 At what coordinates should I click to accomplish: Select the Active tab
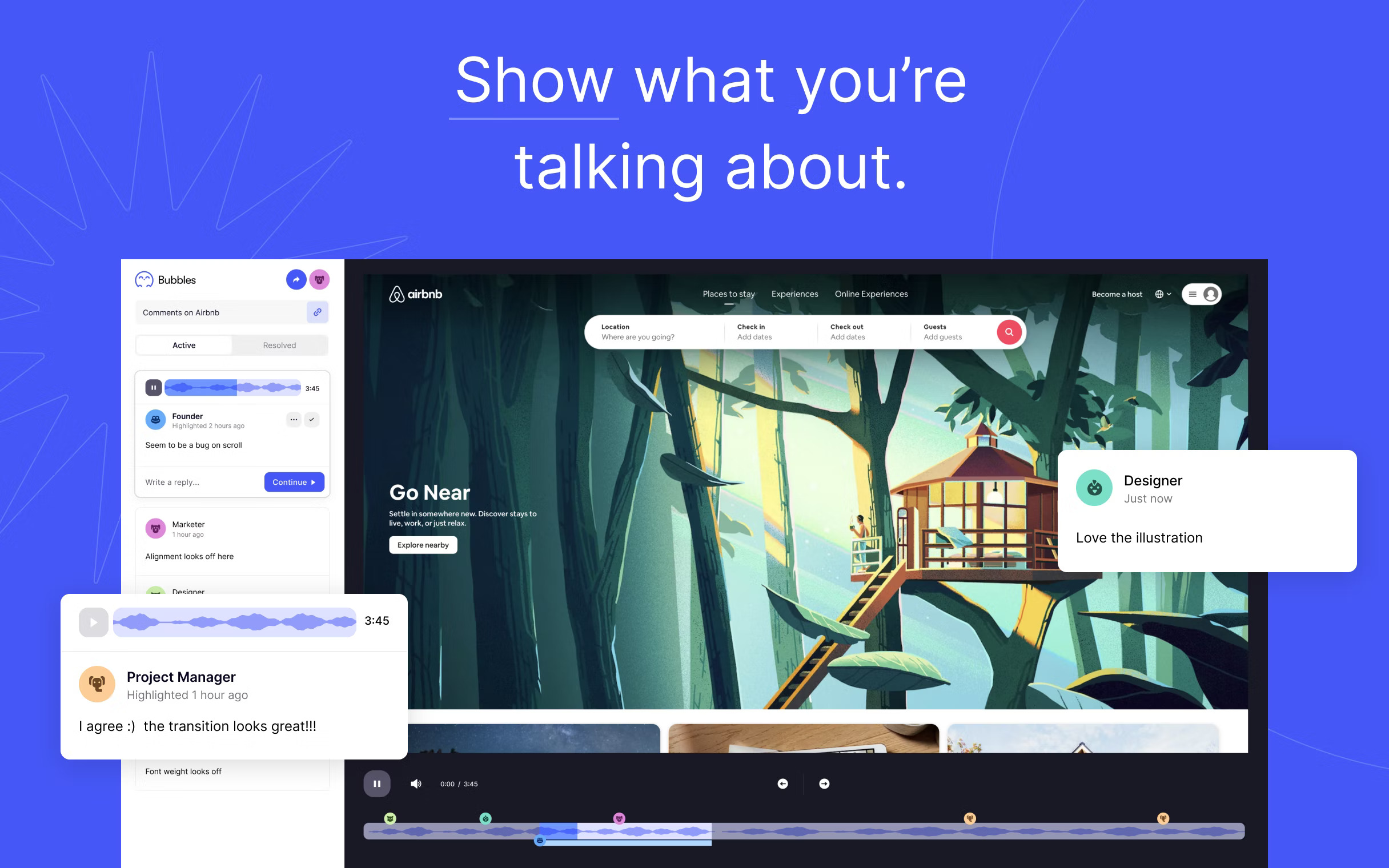184,345
